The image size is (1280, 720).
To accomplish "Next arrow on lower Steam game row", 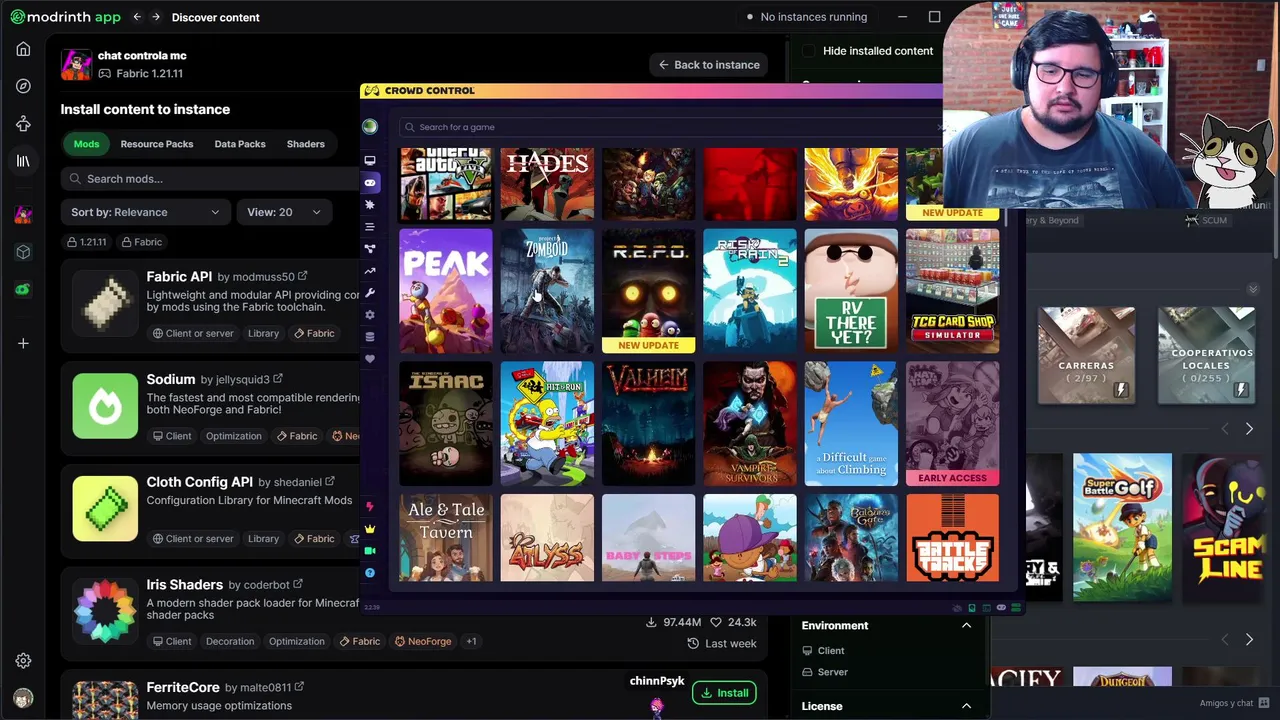I will [x=1249, y=639].
